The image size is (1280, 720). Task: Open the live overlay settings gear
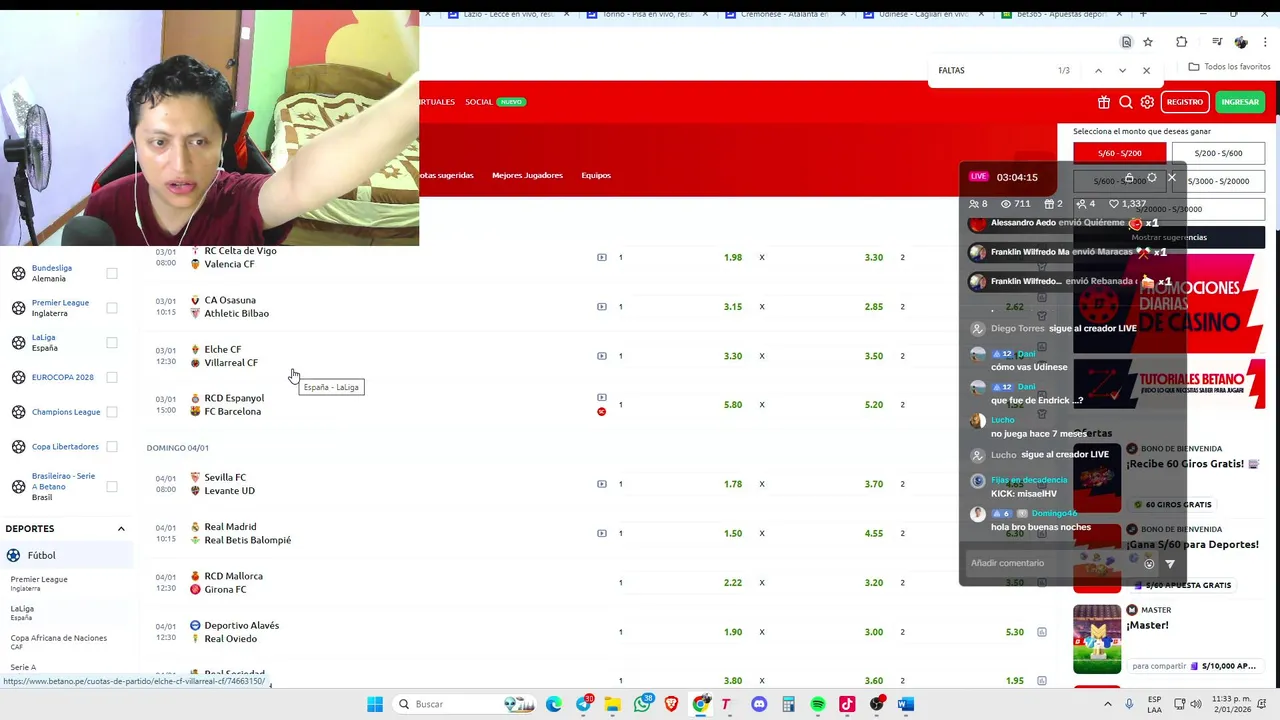point(1151,178)
